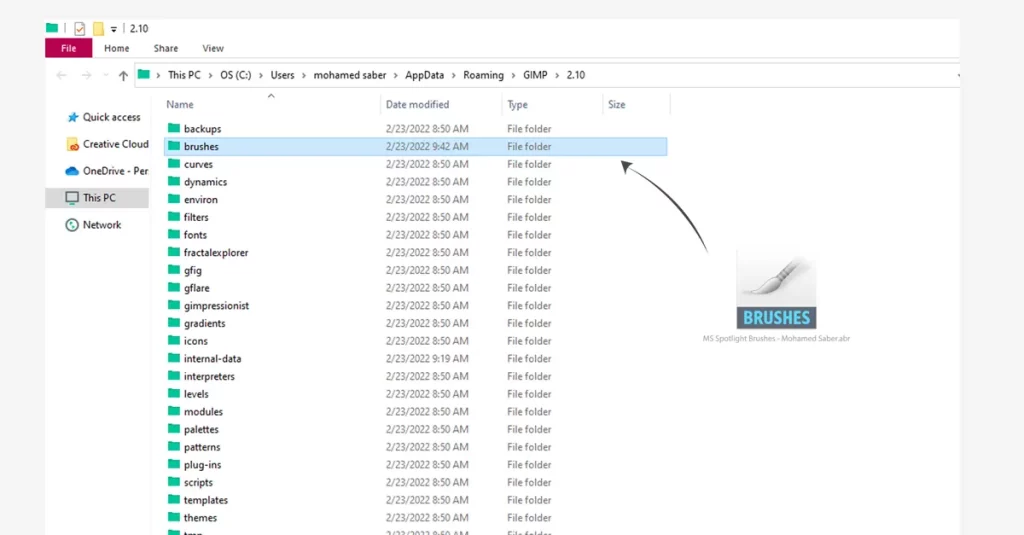The height and width of the screenshot is (535, 1024).
Task: Click This PC in the address bar
Action: pos(184,75)
